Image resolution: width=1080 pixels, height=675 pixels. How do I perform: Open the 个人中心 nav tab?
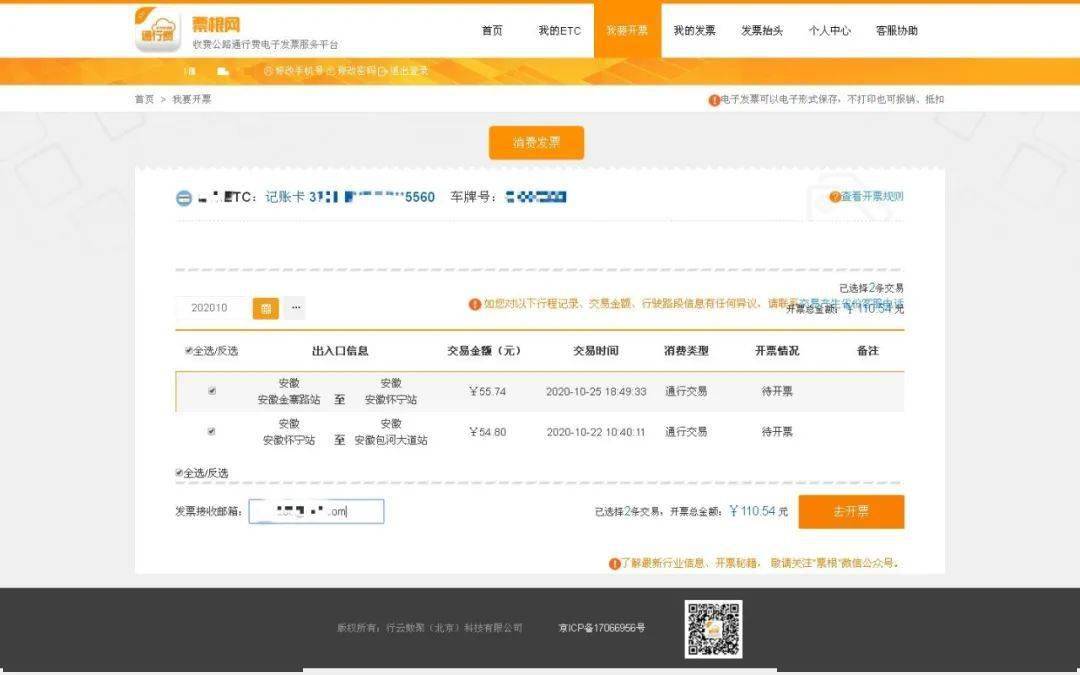point(829,30)
